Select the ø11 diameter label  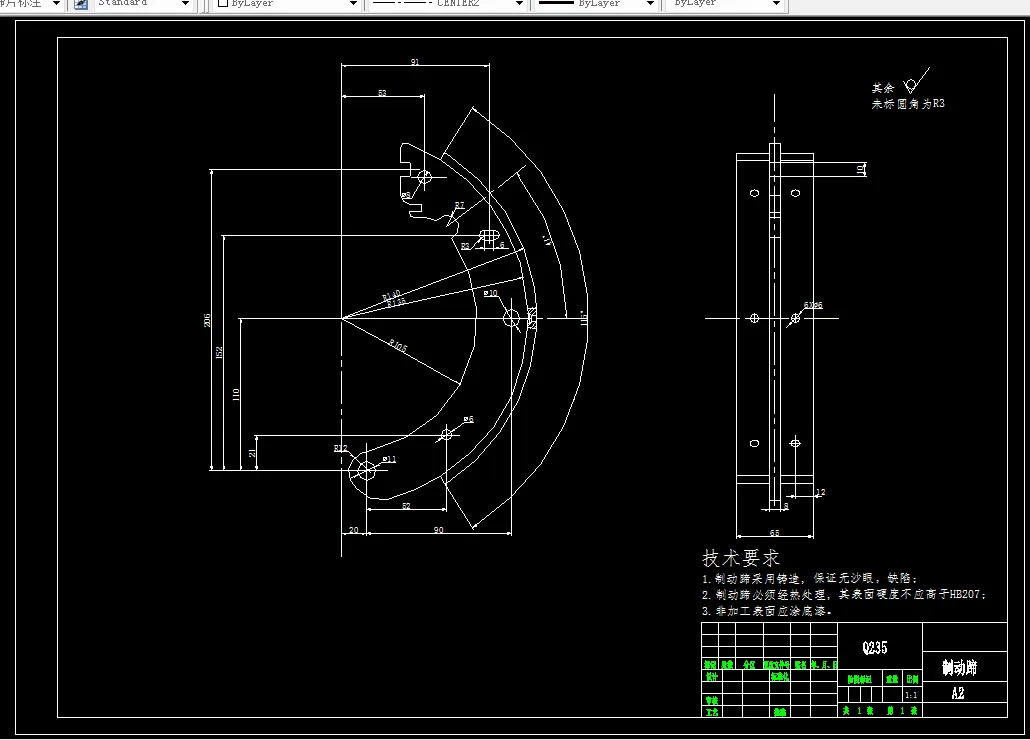(x=389, y=460)
